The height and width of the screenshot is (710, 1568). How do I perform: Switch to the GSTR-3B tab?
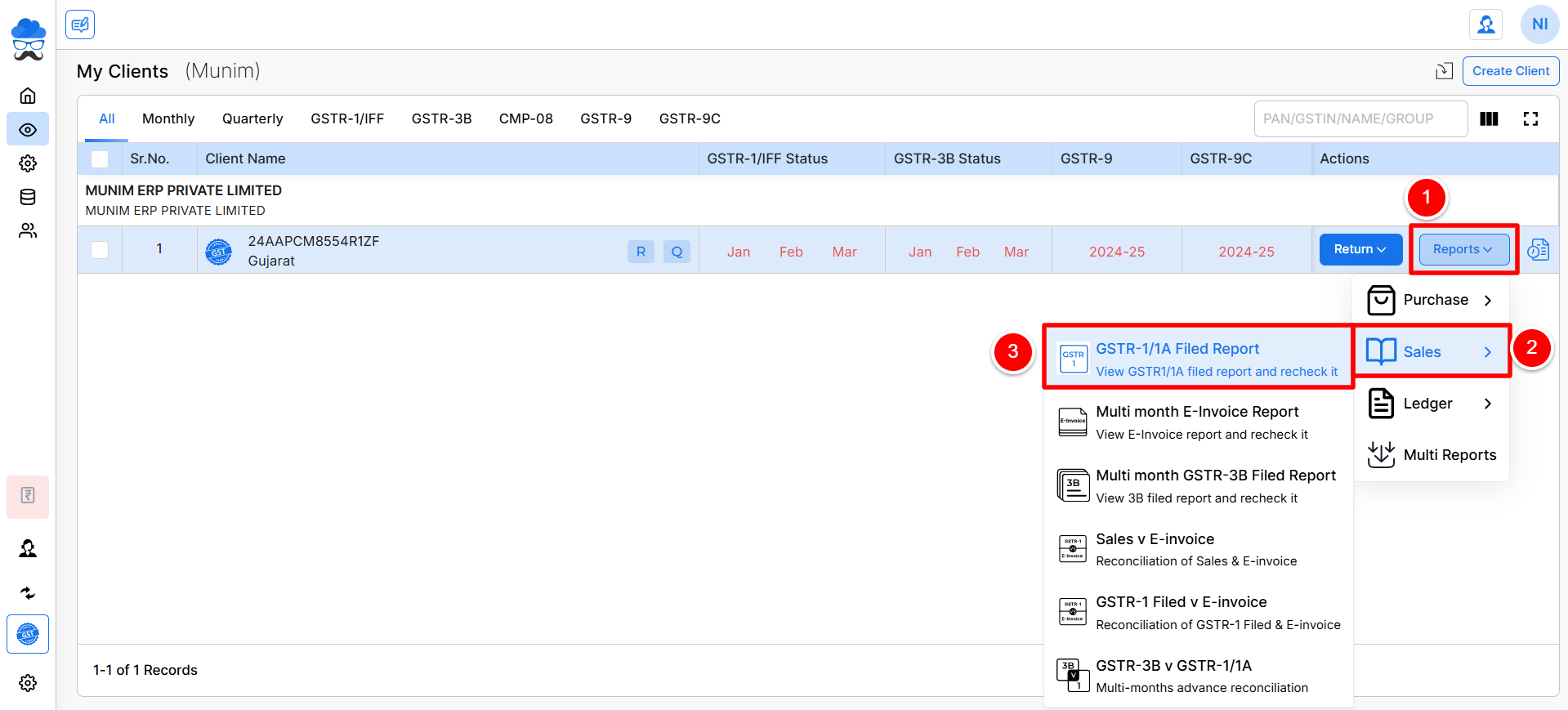(441, 118)
